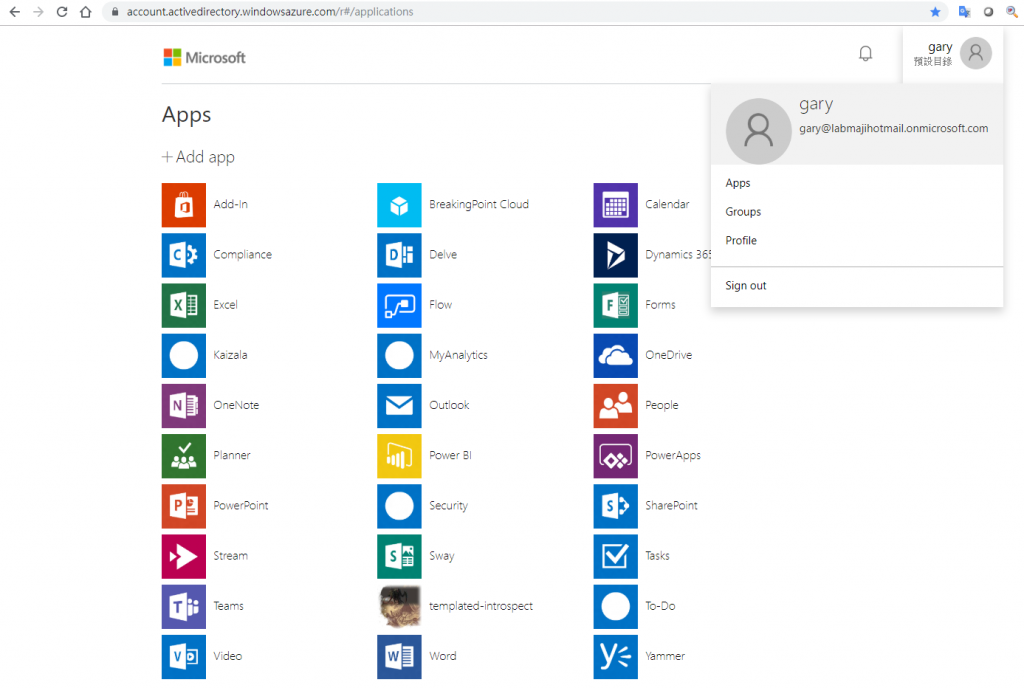Select Apps in the account menu
The width and height of the screenshot is (1024, 688).
click(x=738, y=183)
